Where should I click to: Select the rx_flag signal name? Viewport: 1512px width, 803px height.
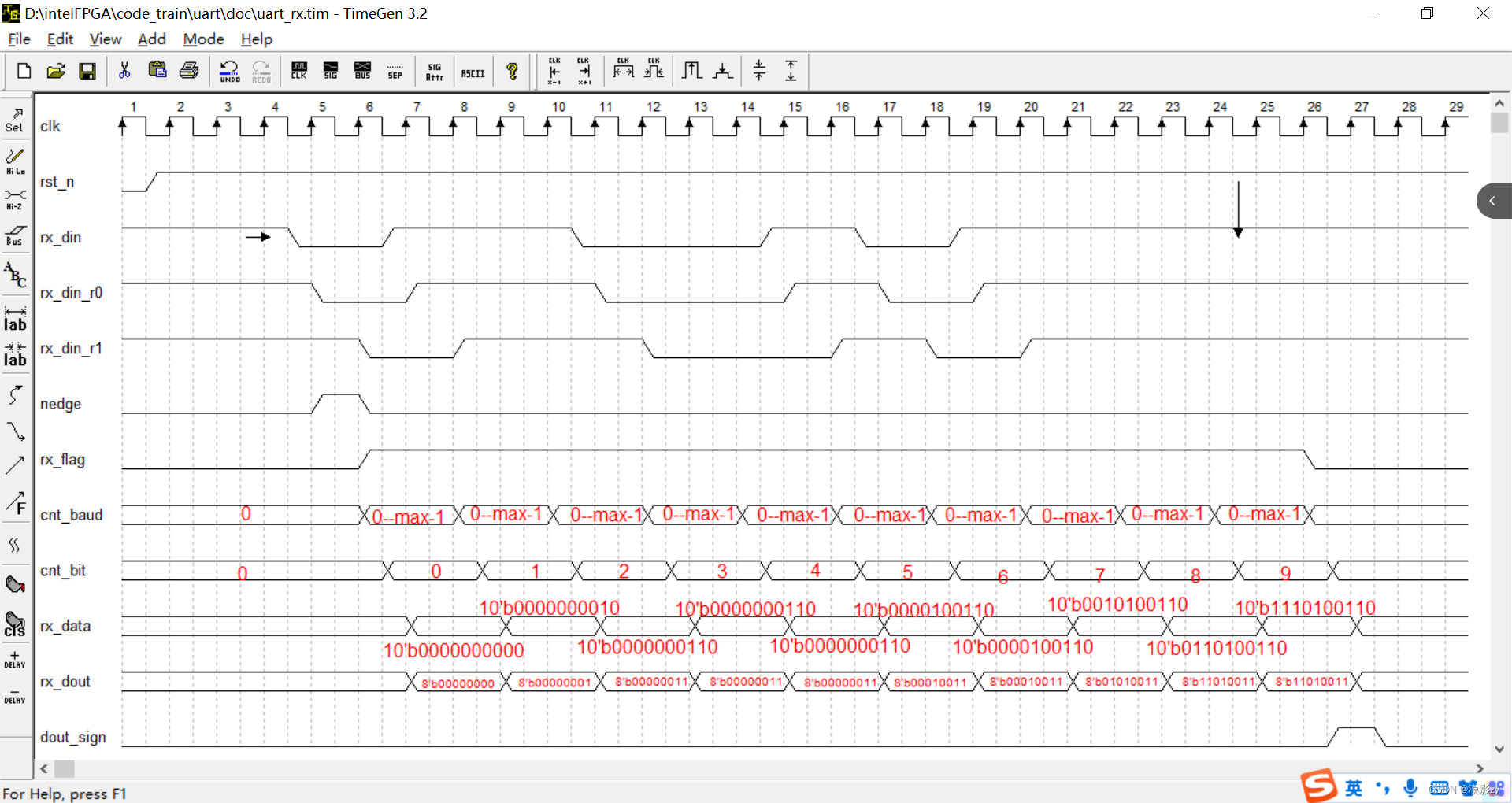(62, 459)
